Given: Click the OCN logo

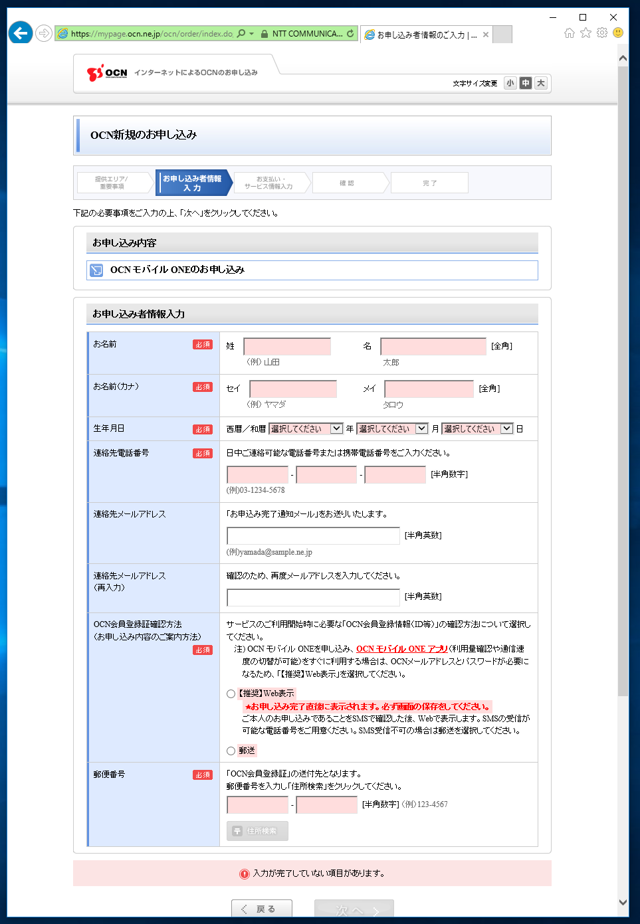Looking at the screenshot, I should coord(107,73).
